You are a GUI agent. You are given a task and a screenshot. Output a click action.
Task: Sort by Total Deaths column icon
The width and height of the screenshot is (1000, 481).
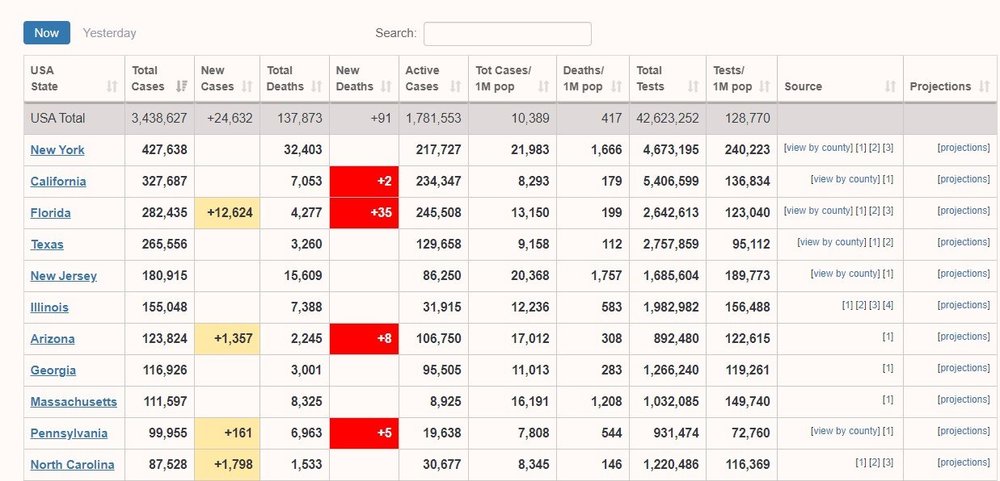point(318,87)
